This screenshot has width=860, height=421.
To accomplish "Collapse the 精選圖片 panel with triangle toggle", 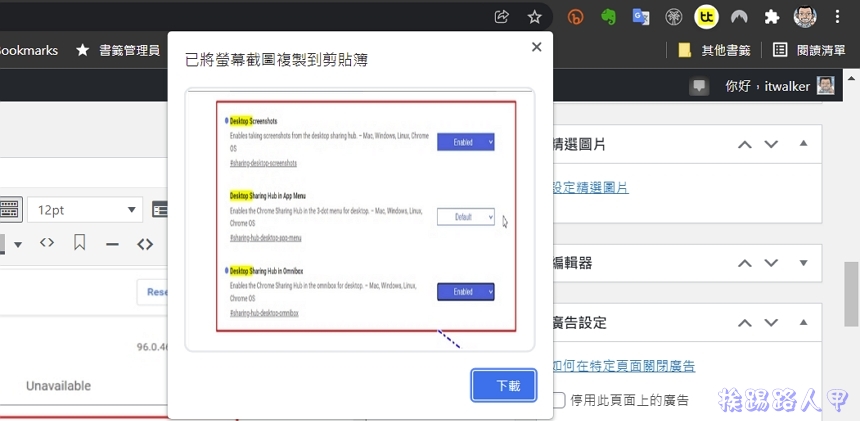I will click(x=804, y=144).
